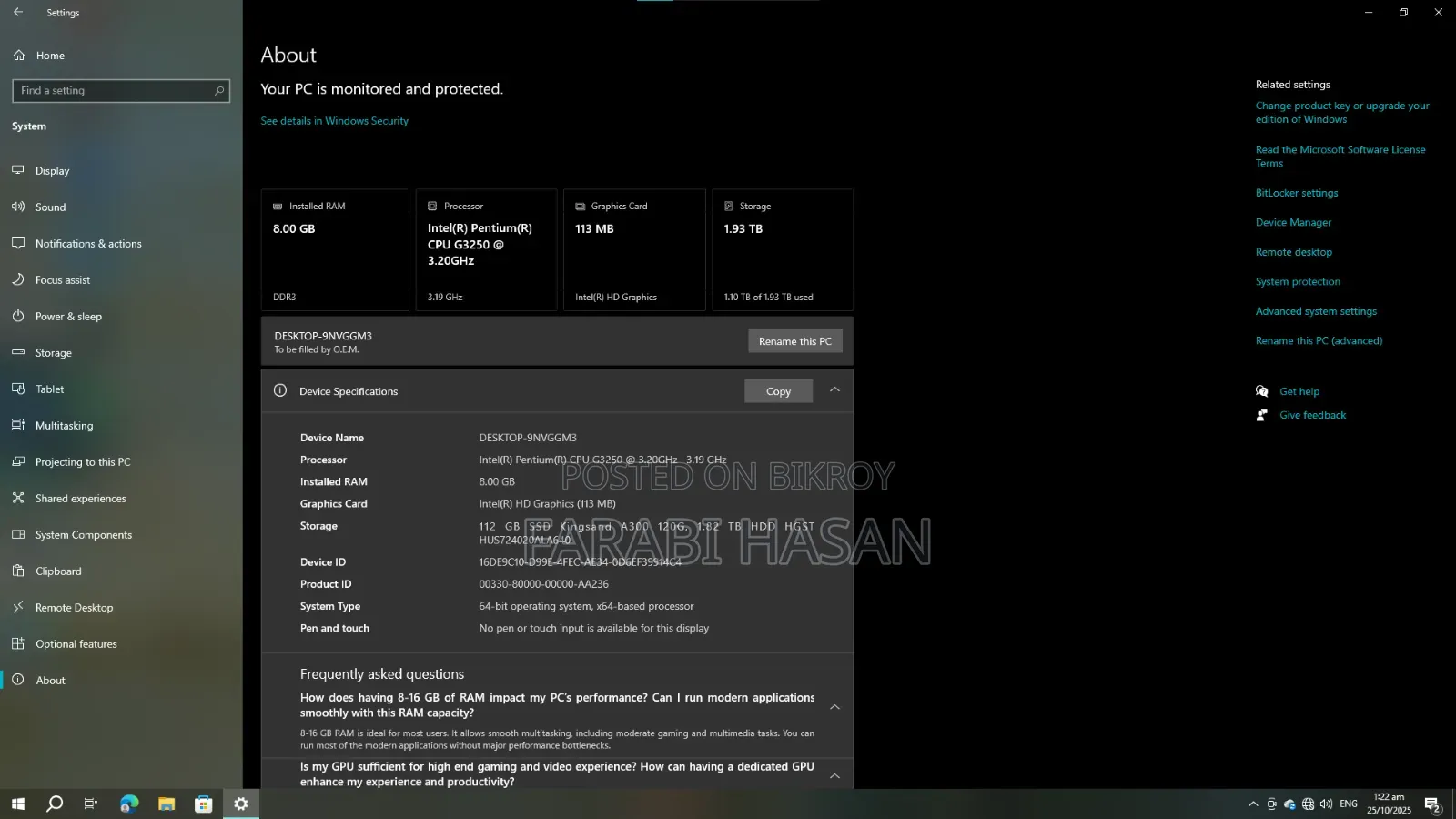Open Rename this PC (advanced) link

[1319, 341]
